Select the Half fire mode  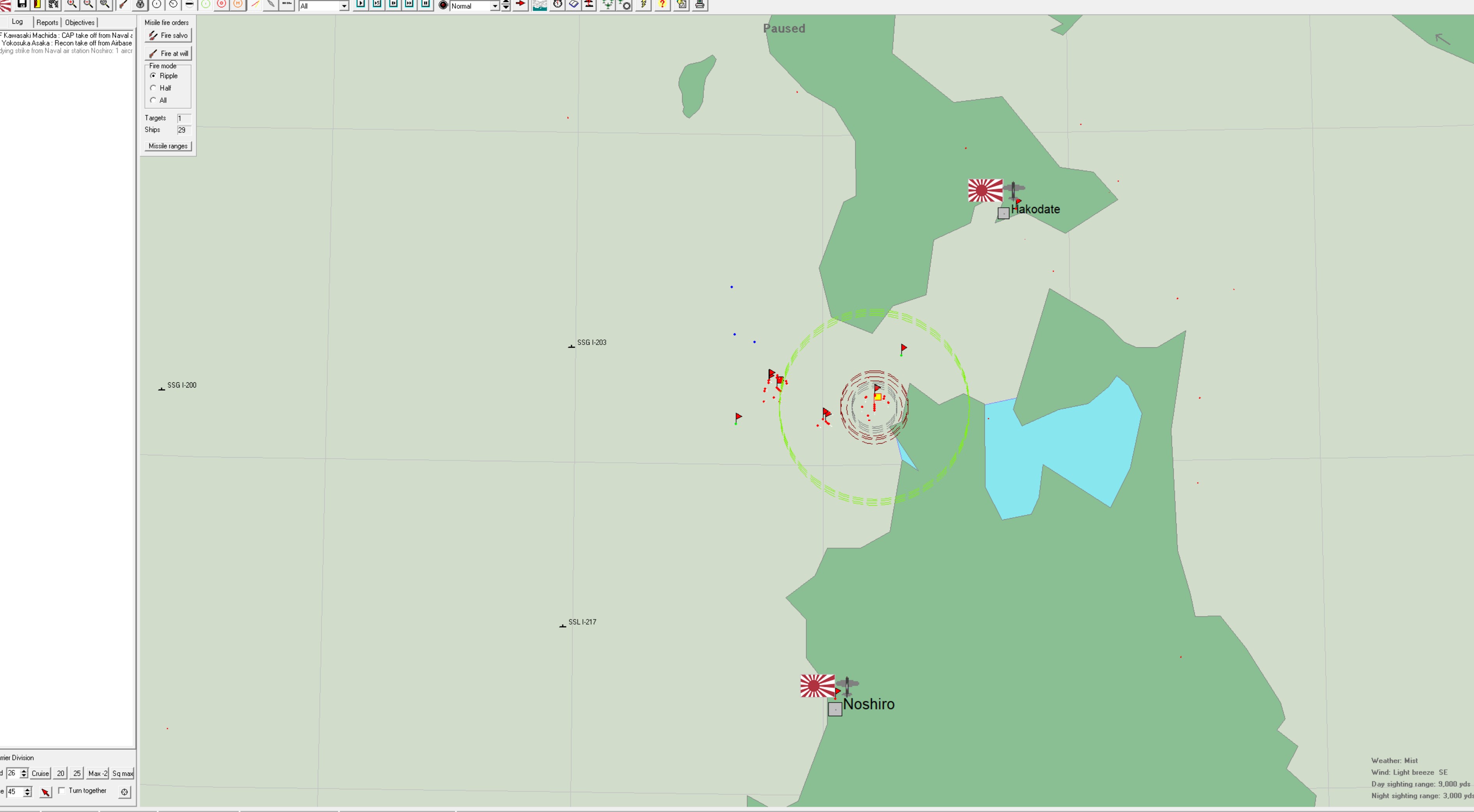point(161,88)
